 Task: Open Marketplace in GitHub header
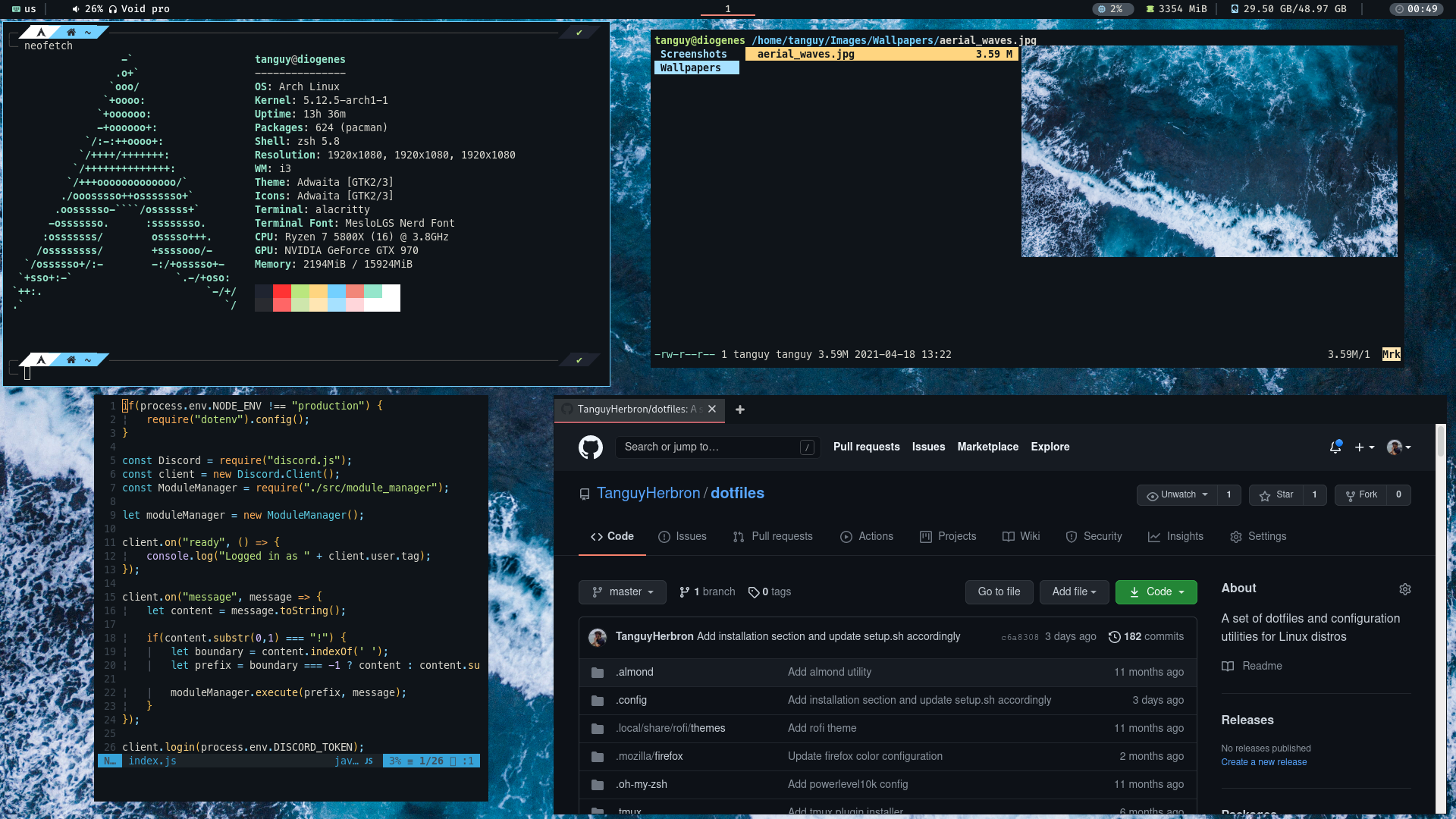point(987,447)
